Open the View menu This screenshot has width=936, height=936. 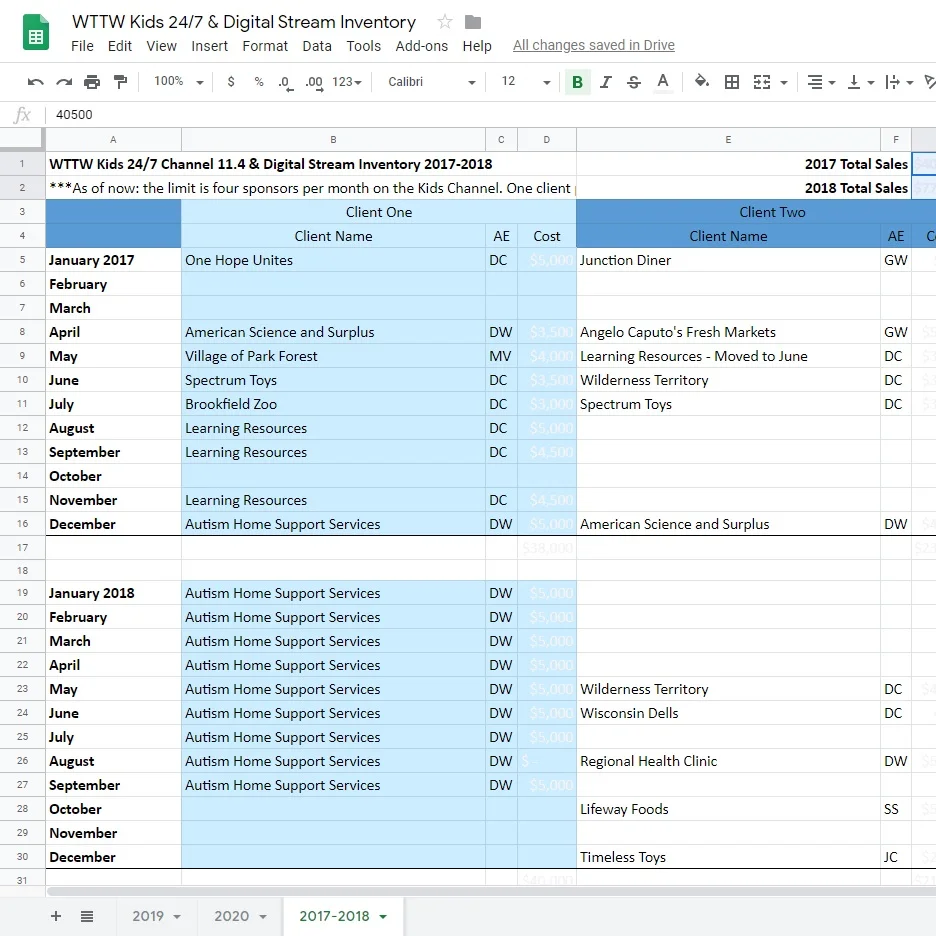[x=161, y=46]
